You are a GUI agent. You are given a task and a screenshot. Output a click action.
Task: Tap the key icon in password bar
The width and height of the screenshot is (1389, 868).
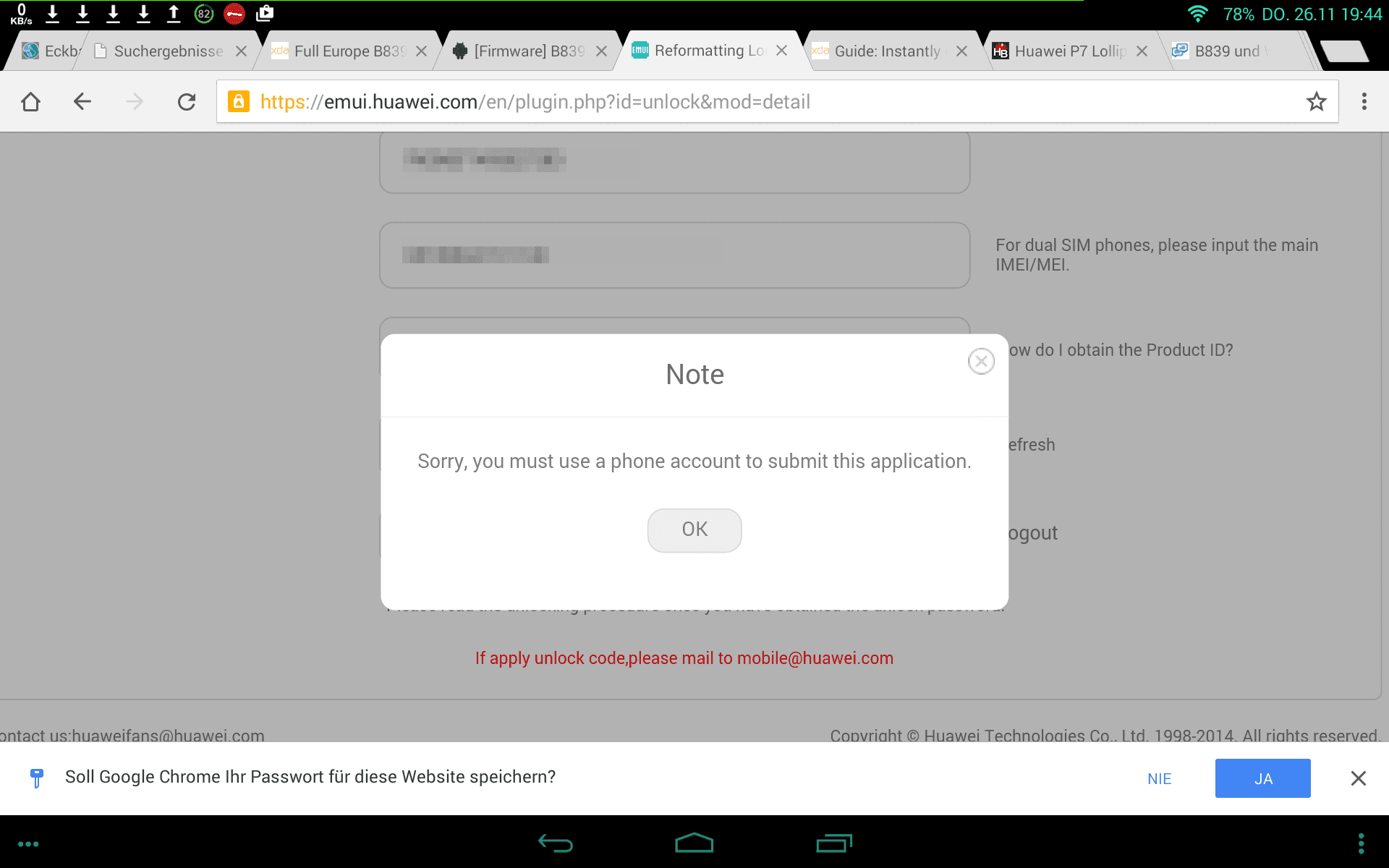coord(37,778)
